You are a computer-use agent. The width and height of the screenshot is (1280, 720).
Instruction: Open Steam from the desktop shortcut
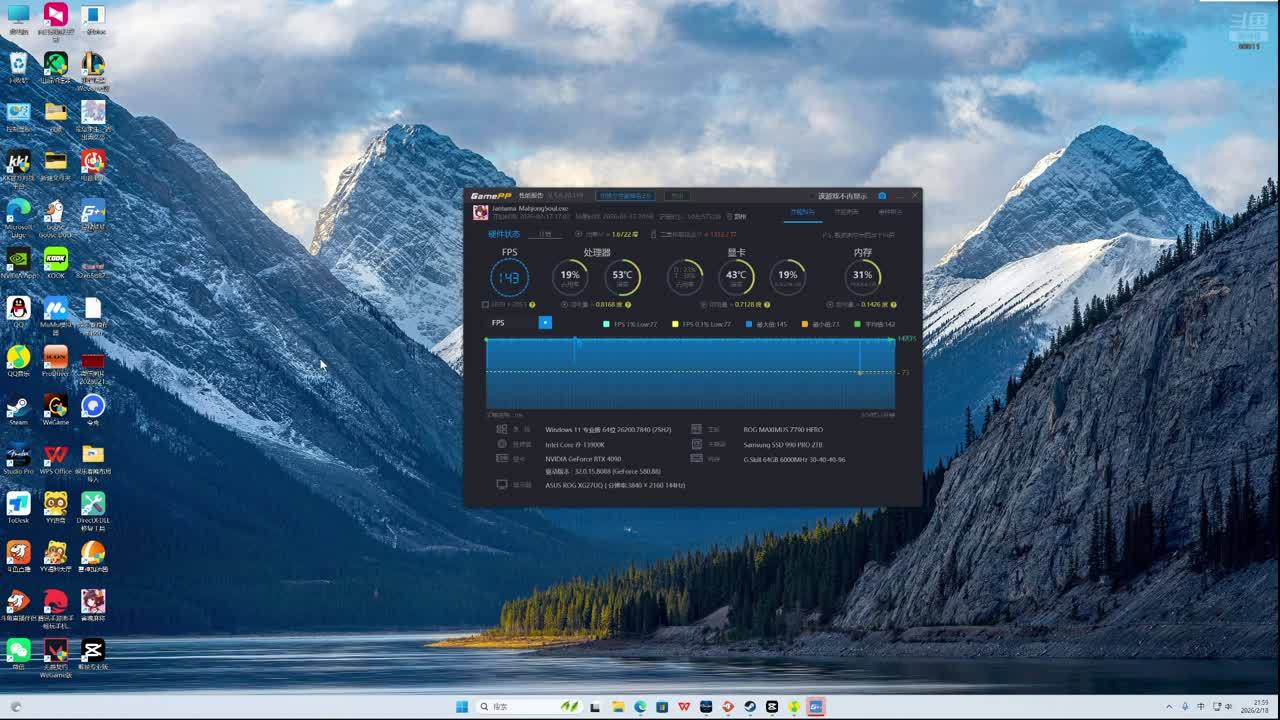tap(18, 408)
